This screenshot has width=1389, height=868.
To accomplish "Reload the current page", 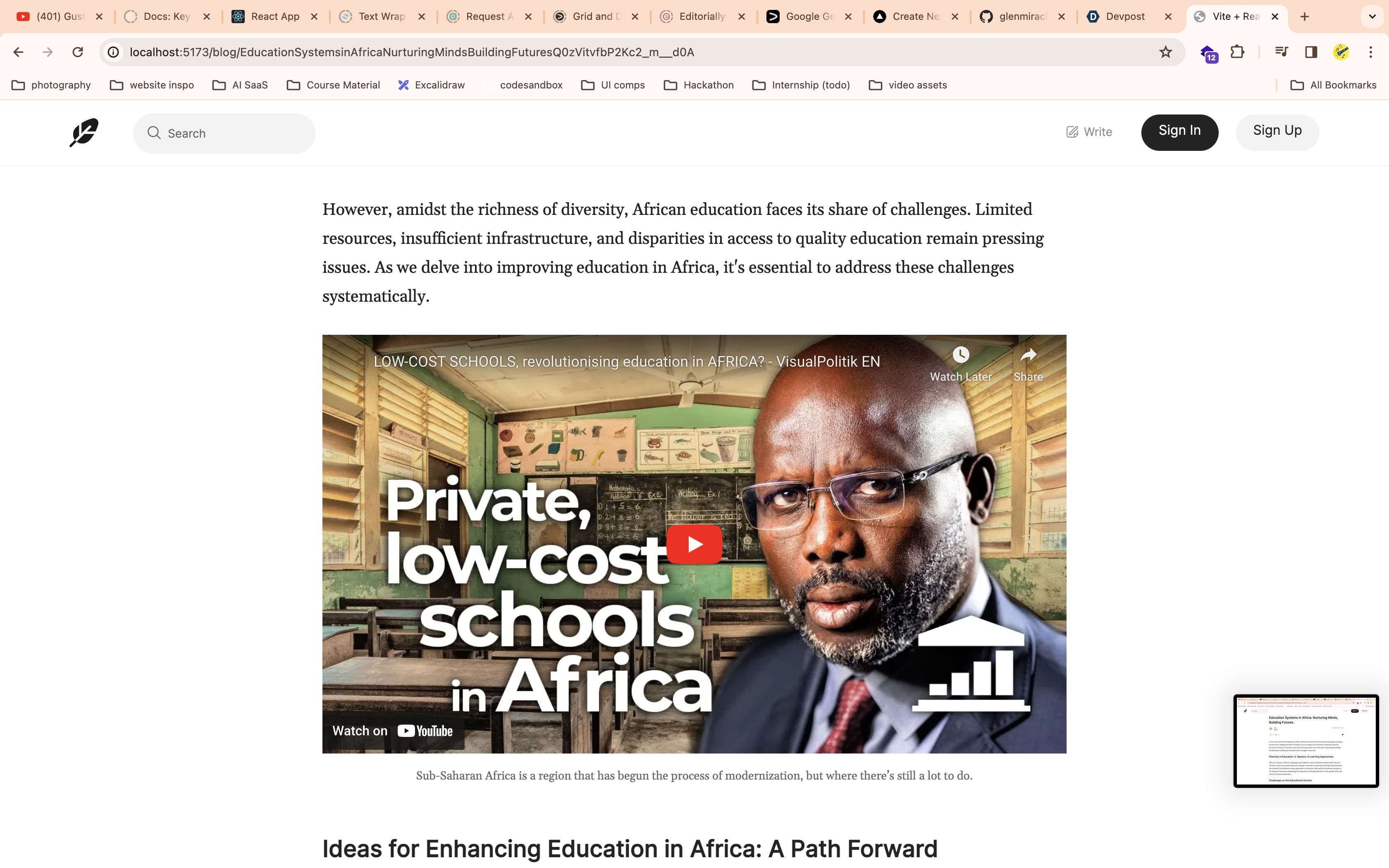I will [77, 52].
